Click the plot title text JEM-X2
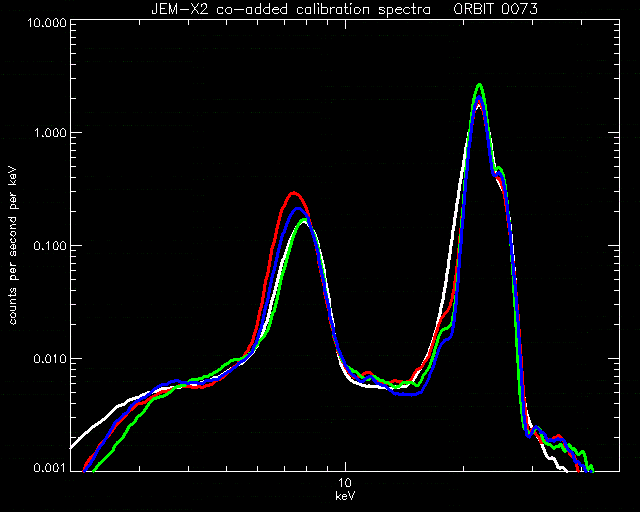 pyautogui.click(x=180, y=9)
